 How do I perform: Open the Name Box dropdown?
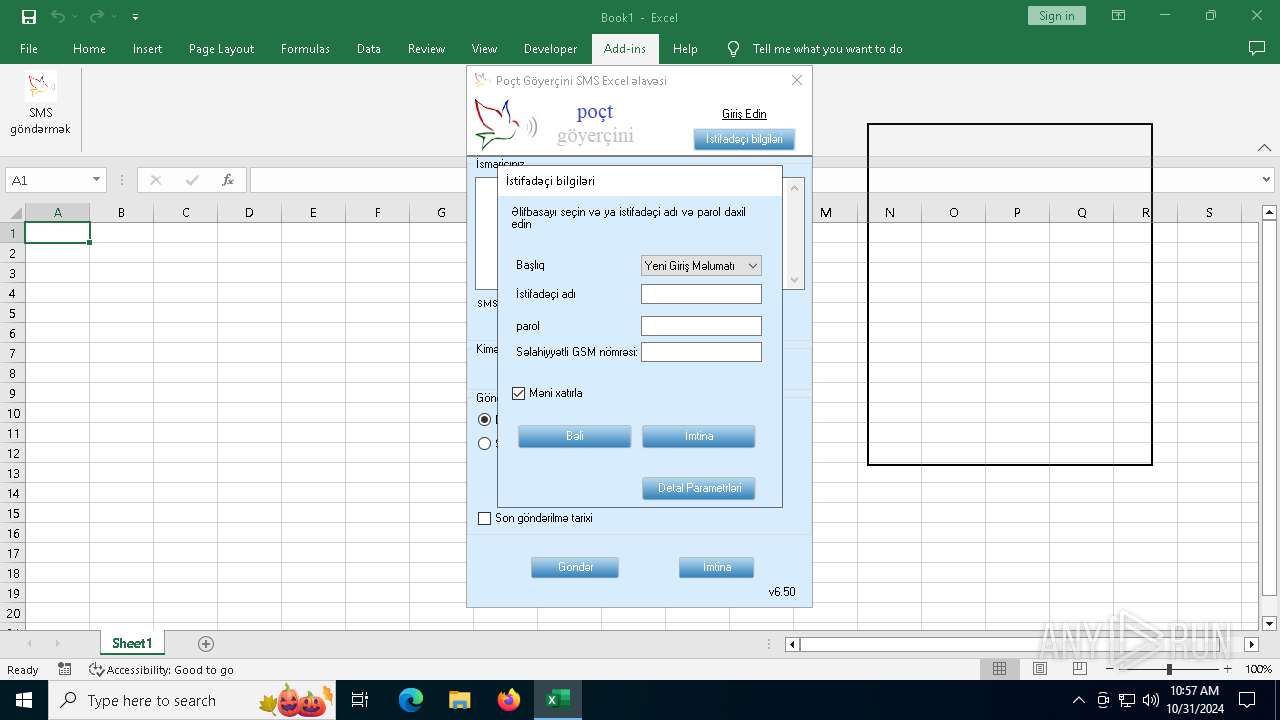click(97, 180)
